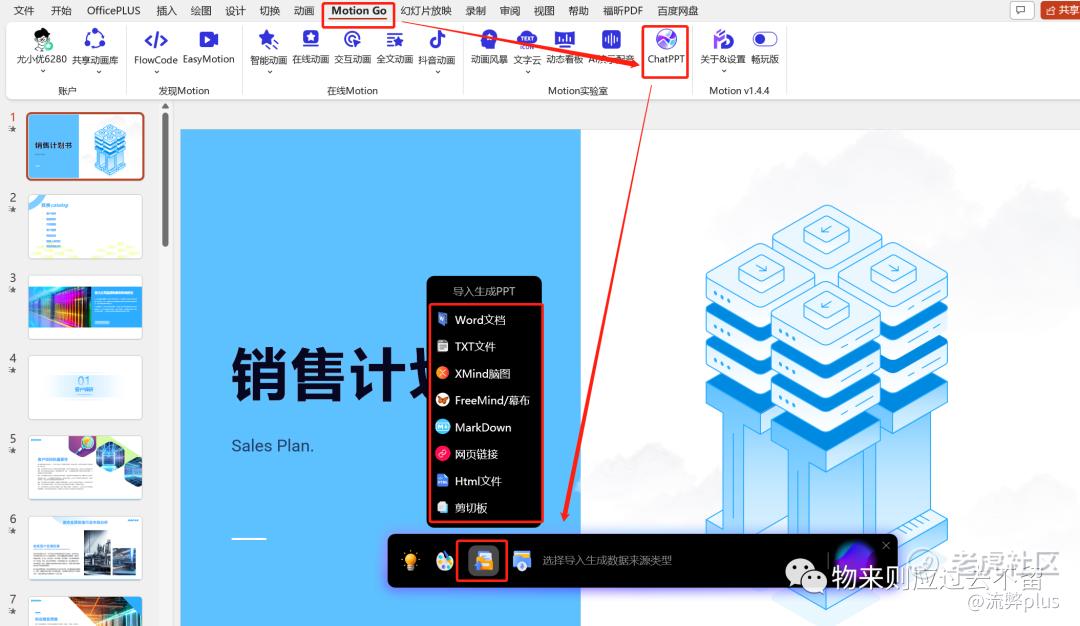
Task: Open EasyMotion from the ribbon
Action: pos(209,46)
